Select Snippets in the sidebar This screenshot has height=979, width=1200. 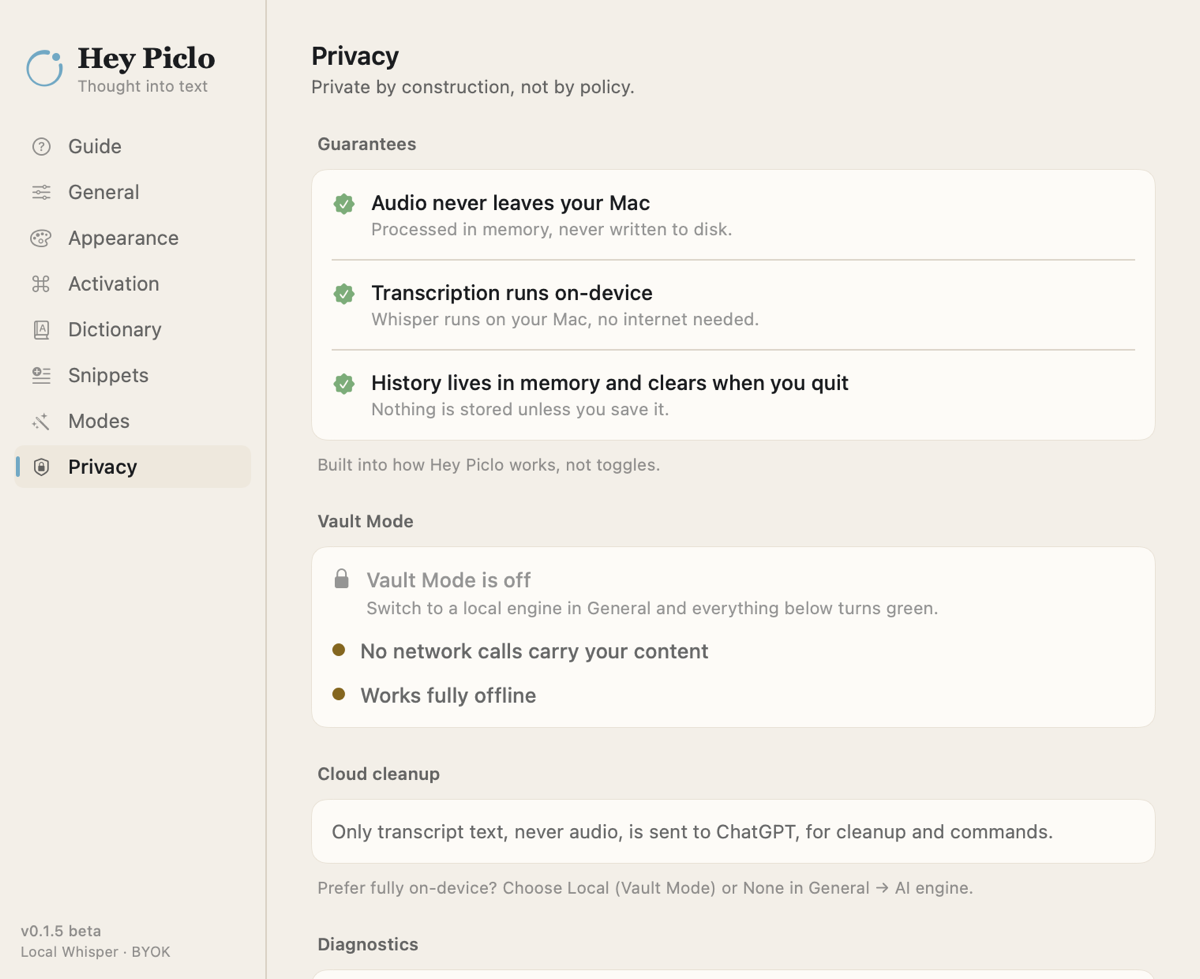[133, 375]
